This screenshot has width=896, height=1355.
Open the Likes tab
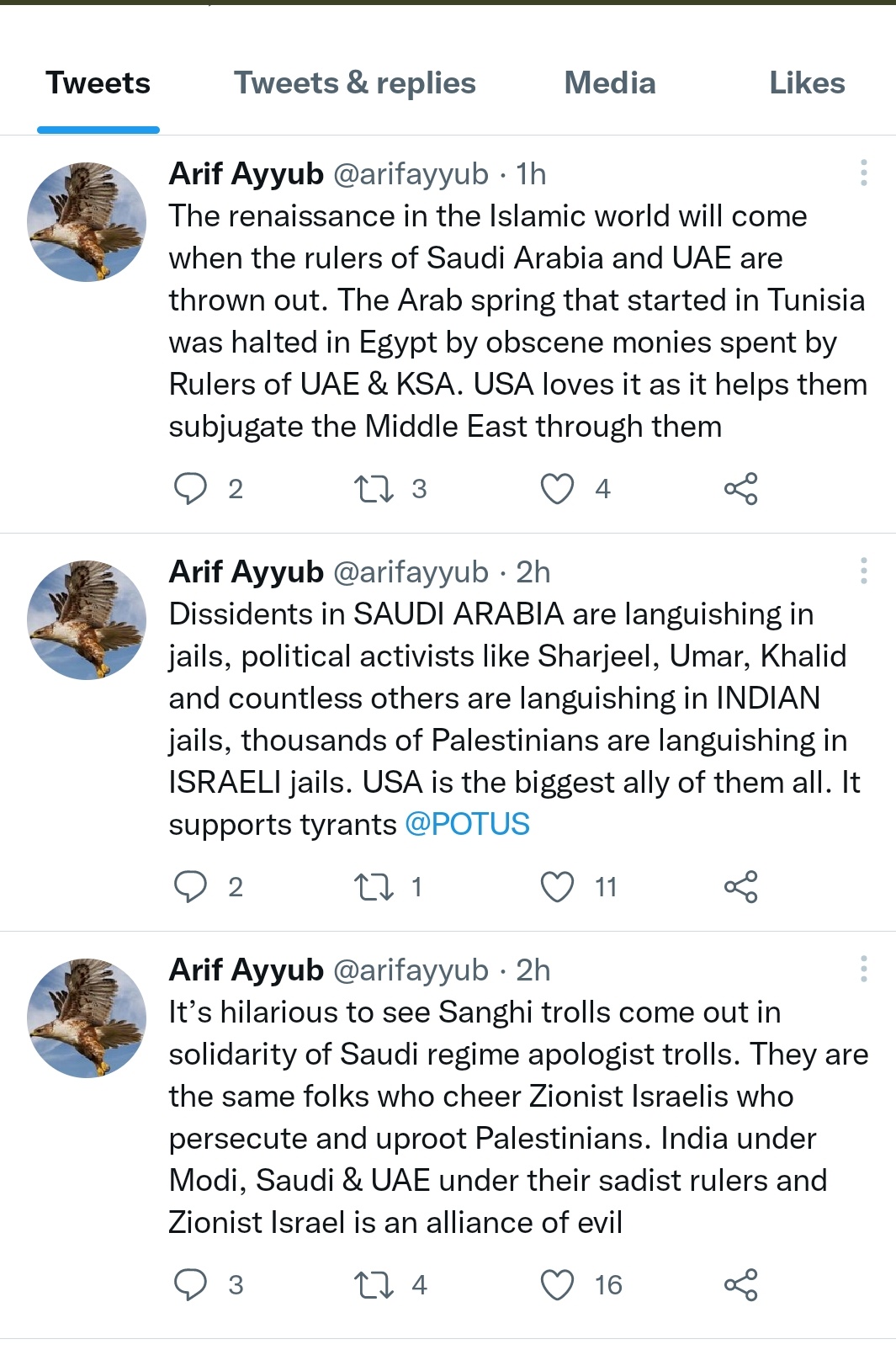(x=807, y=82)
